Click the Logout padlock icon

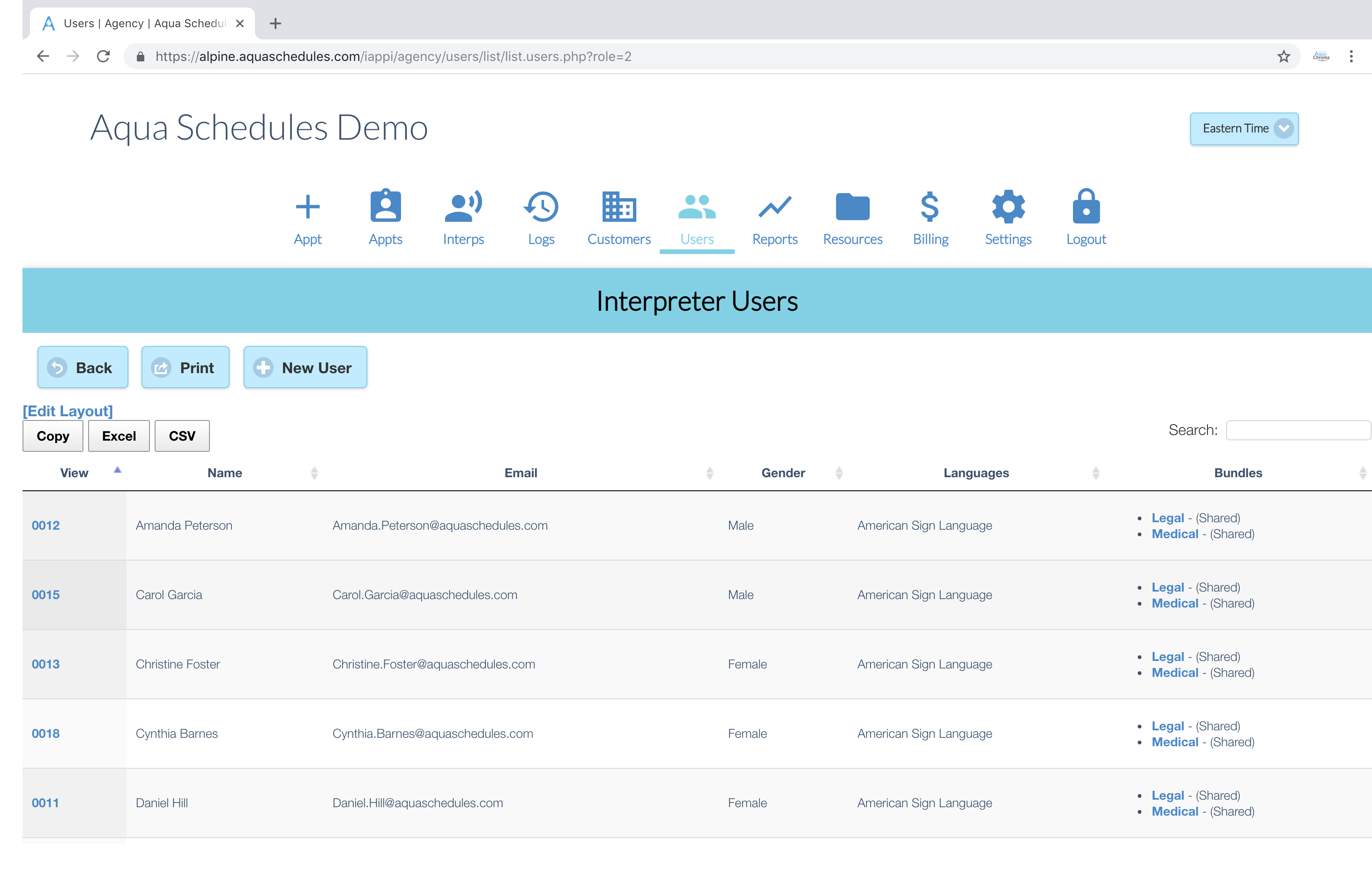1086,206
